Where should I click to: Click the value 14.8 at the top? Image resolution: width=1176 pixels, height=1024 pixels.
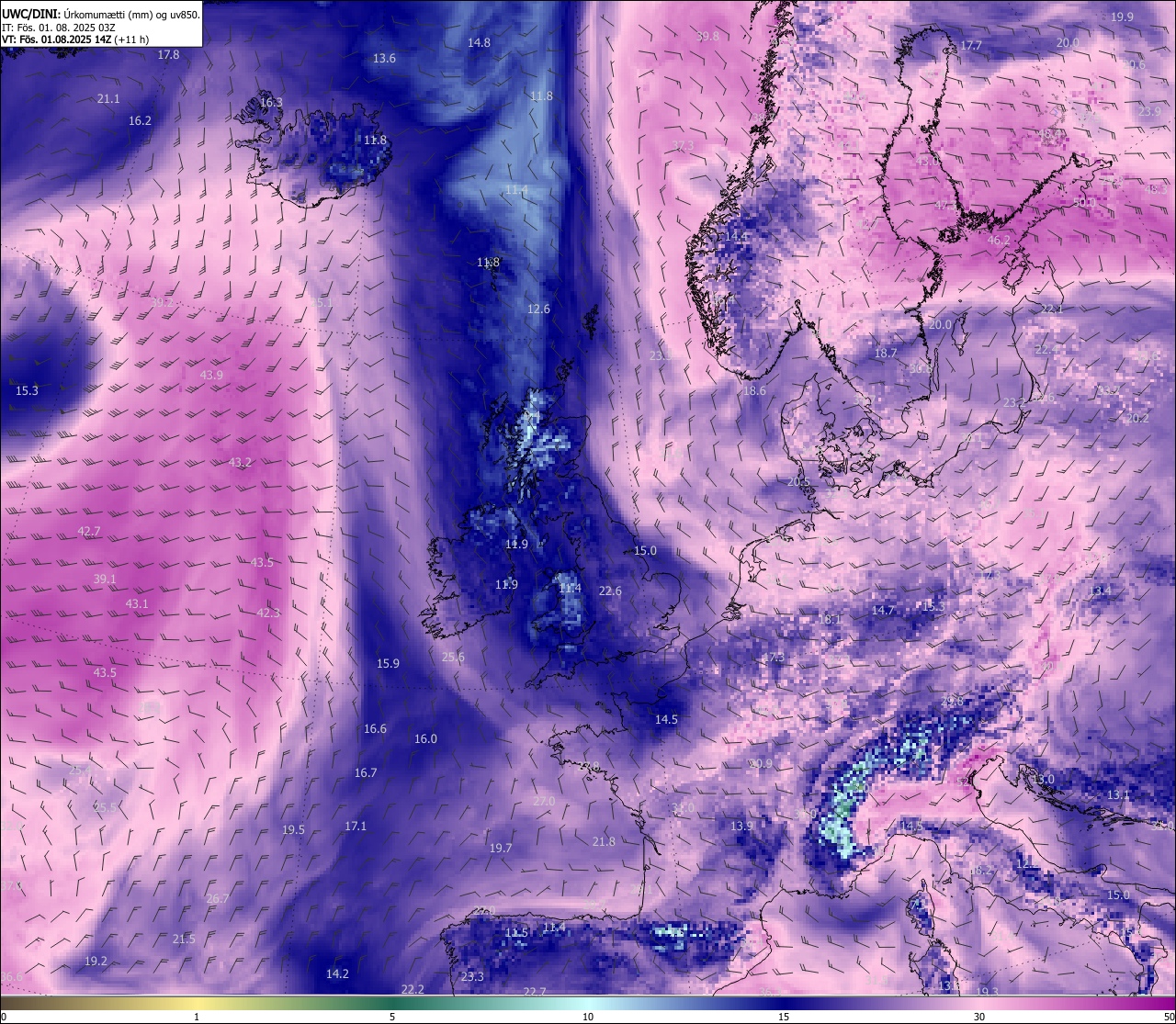[479, 43]
